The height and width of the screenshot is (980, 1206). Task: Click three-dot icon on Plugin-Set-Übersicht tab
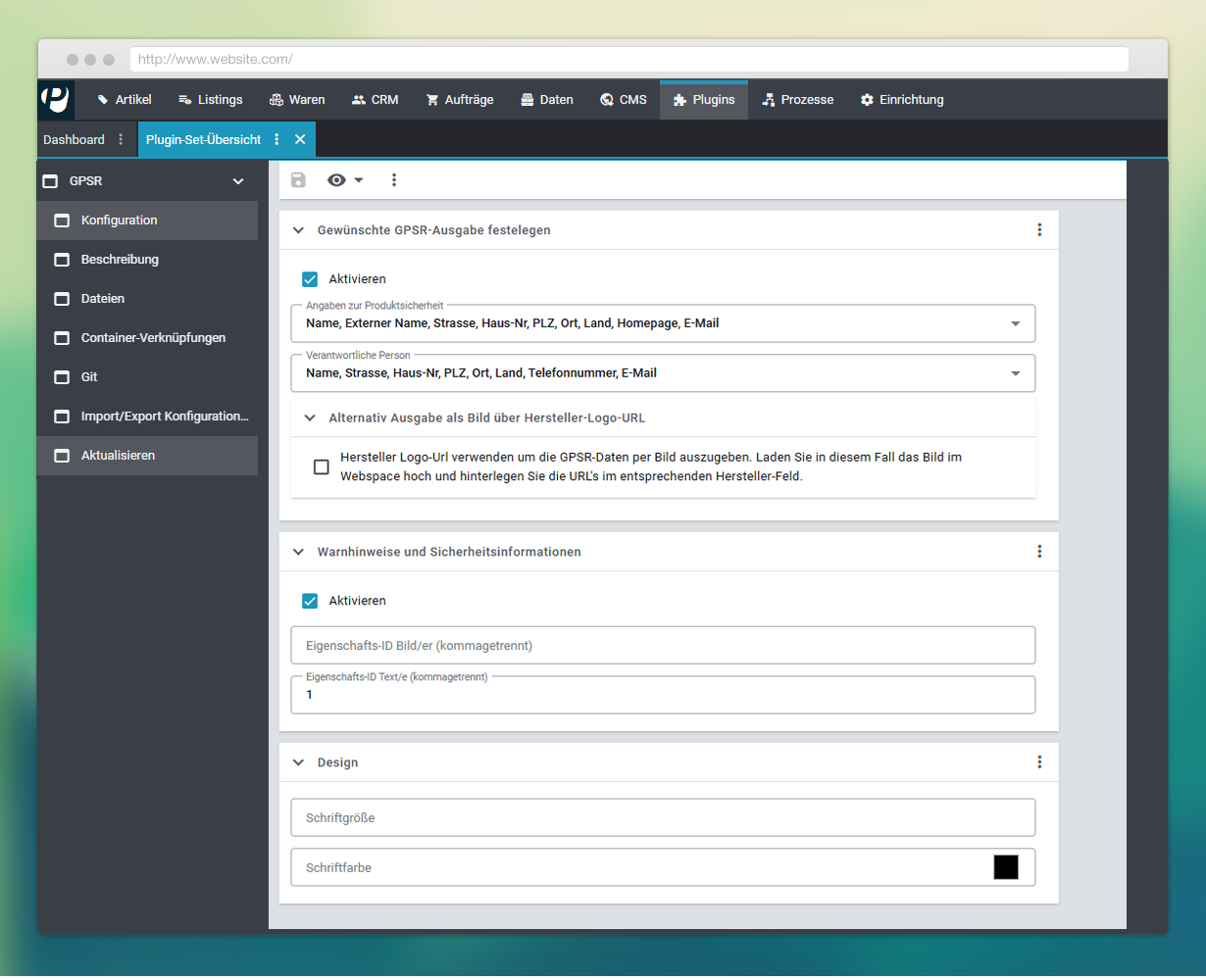click(x=276, y=139)
